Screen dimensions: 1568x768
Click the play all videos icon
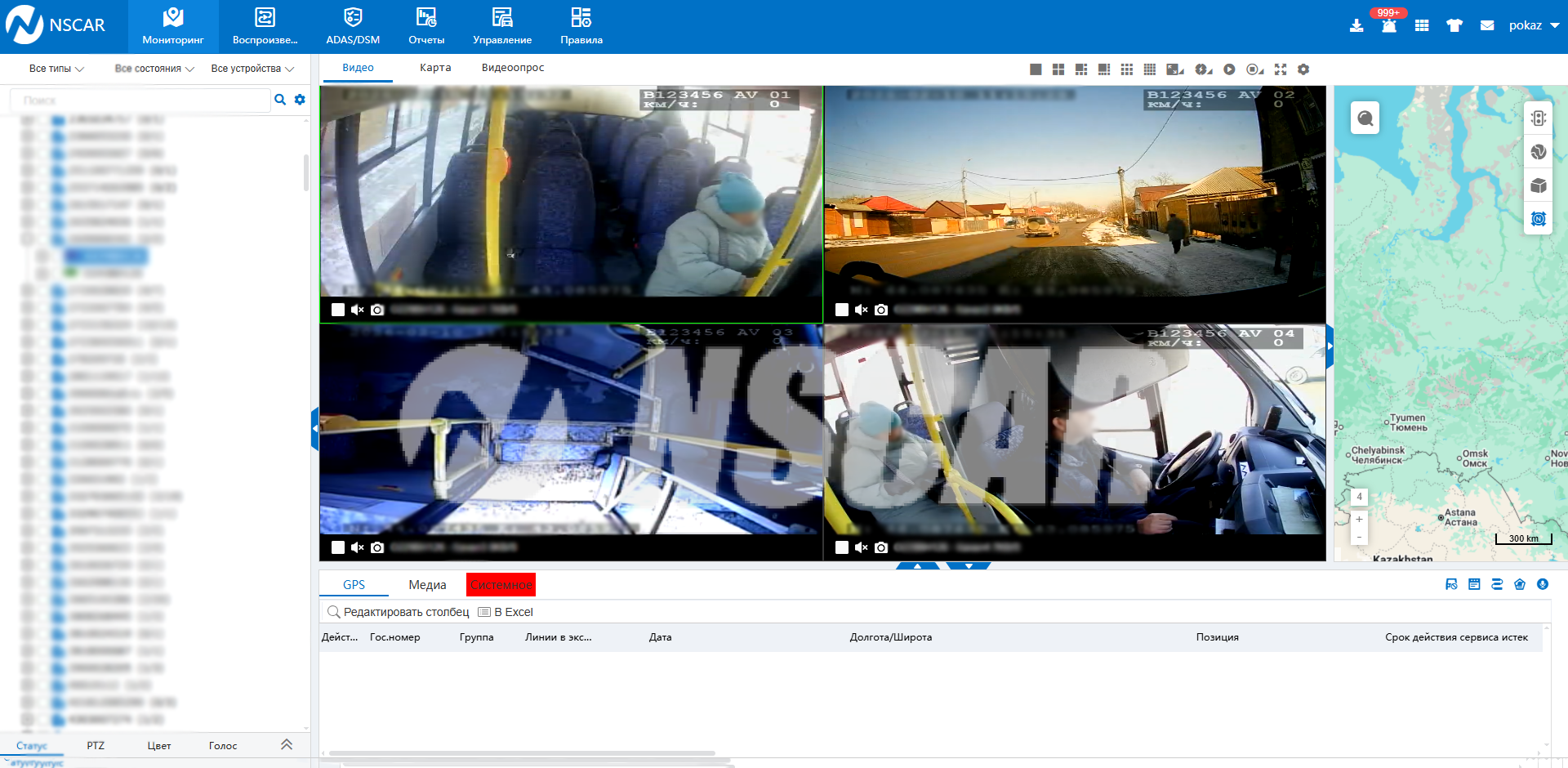[1229, 69]
